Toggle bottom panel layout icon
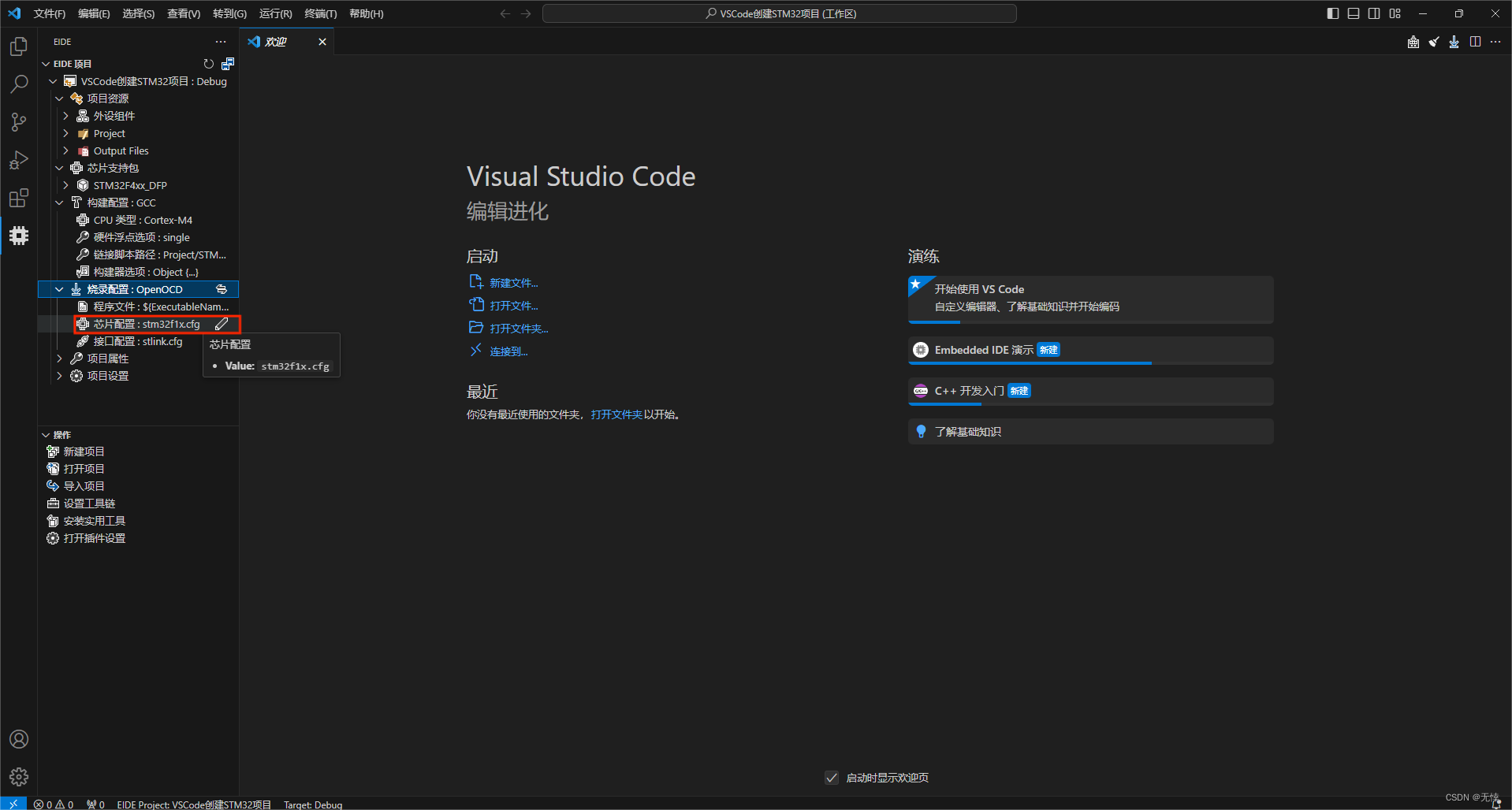This screenshot has width=1512, height=810. click(x=1354, y=13)
